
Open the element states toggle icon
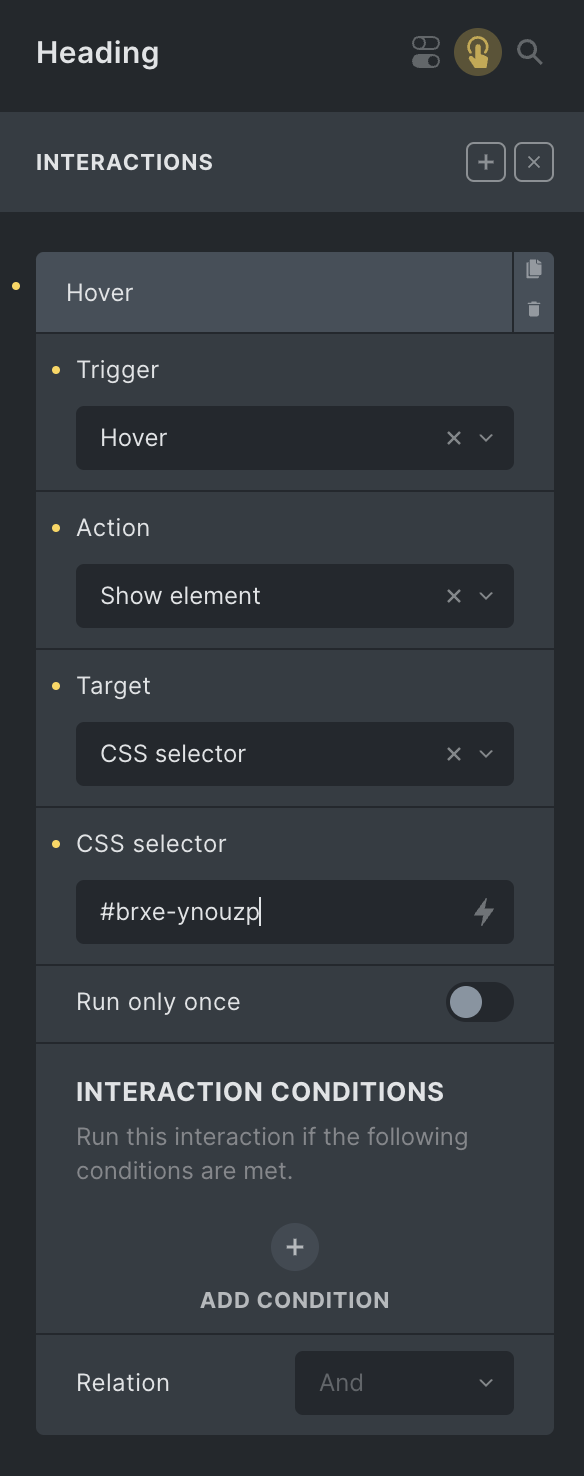426,52
